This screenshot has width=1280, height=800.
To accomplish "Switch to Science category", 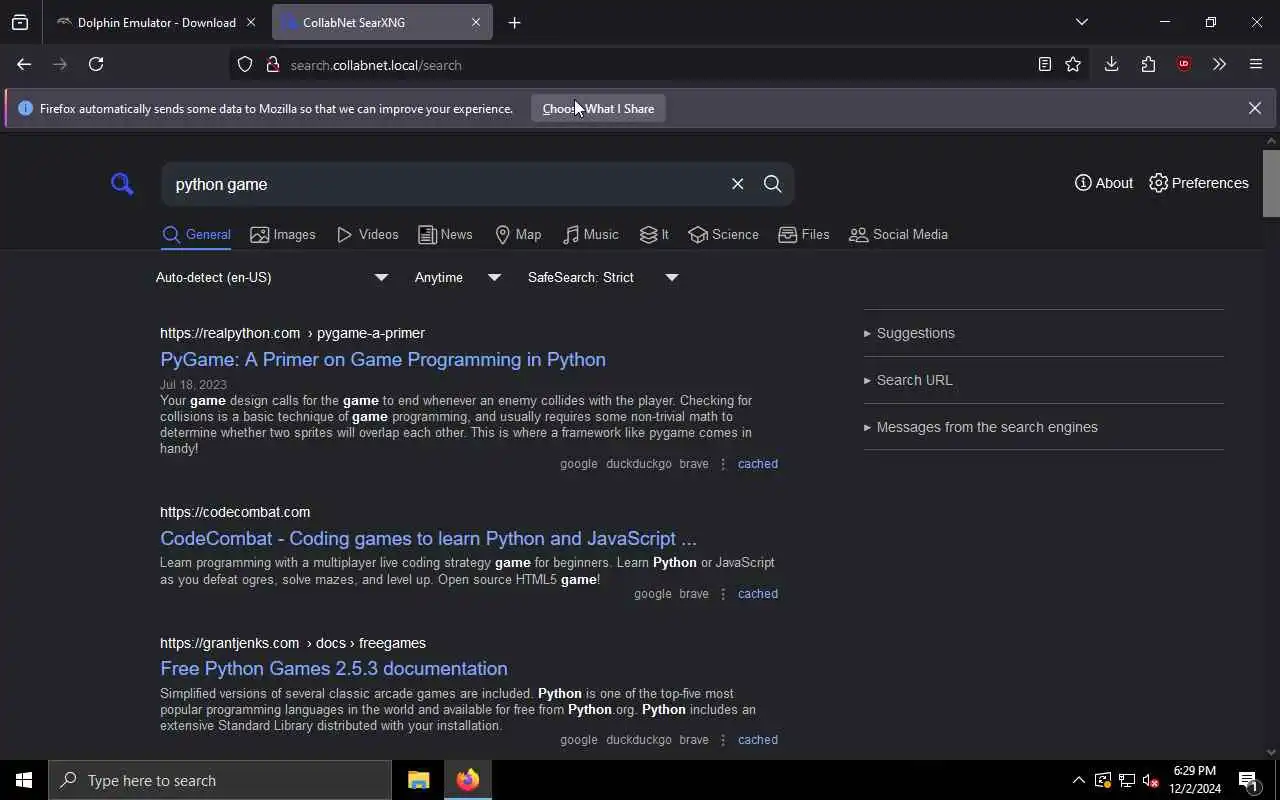I will tap(724, 235).
